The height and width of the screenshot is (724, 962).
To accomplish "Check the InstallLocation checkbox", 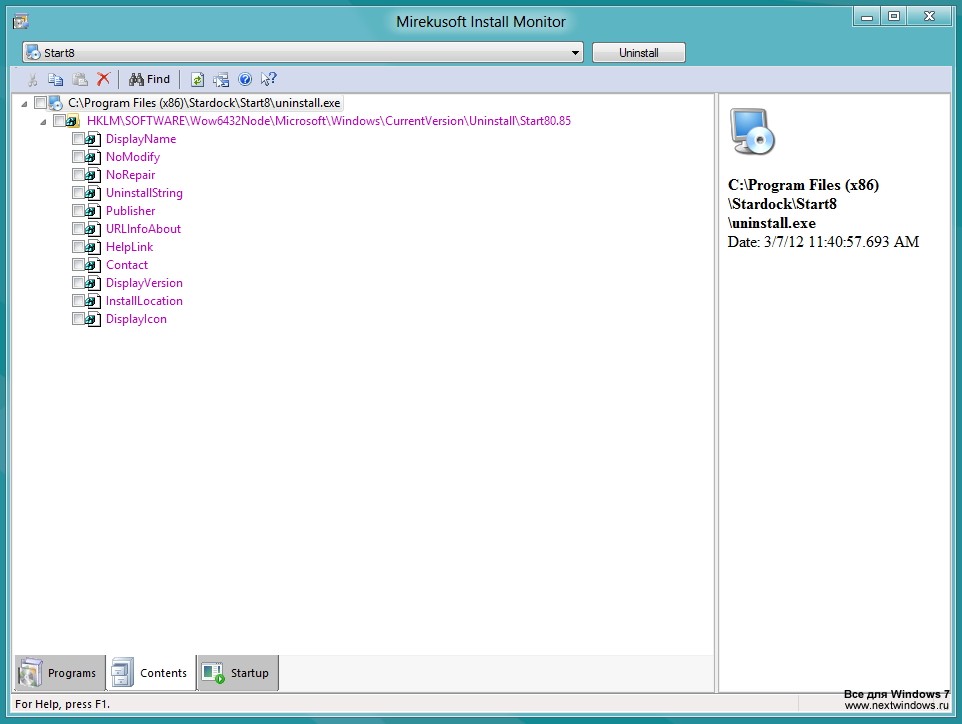I will tap(78, 301).
